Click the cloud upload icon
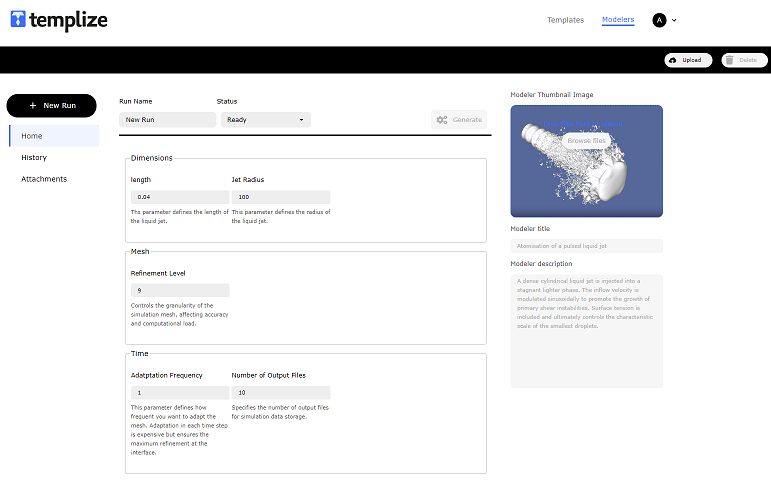The image size is (771, 481). pyautogui.click(x=673, y=60)
